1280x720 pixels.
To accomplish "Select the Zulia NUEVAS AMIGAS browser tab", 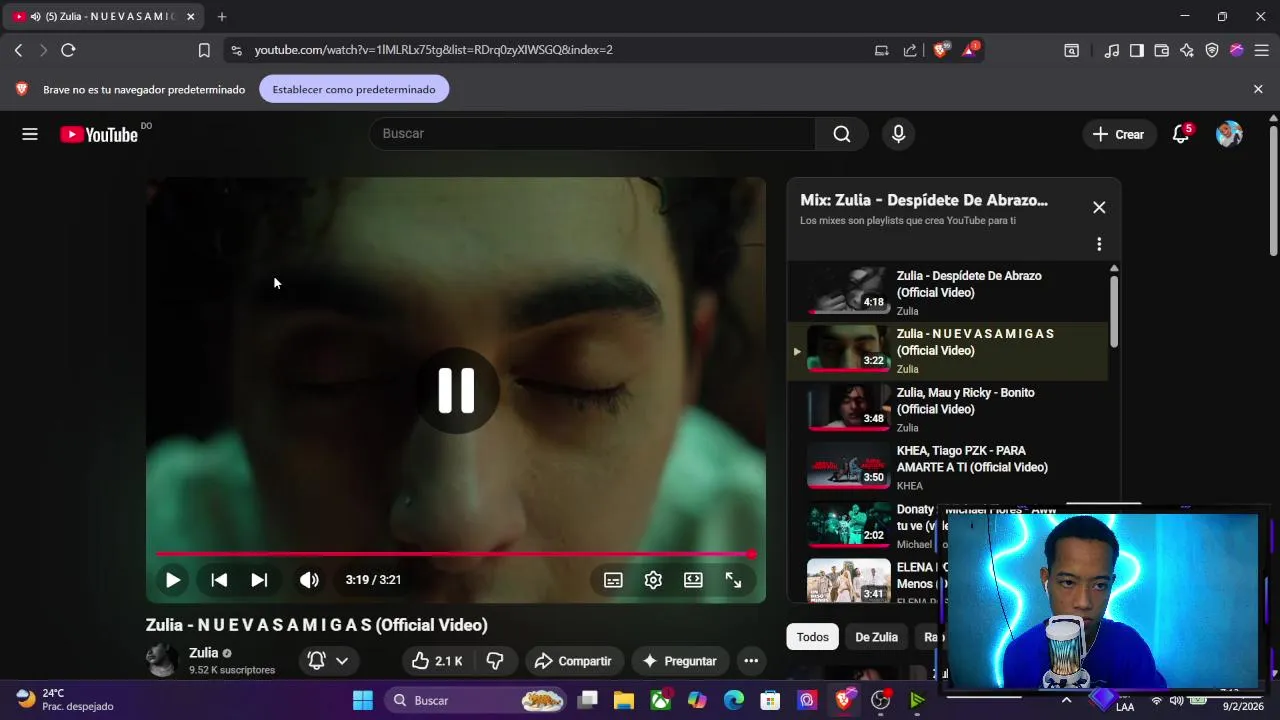I will (x=104, y=17).
